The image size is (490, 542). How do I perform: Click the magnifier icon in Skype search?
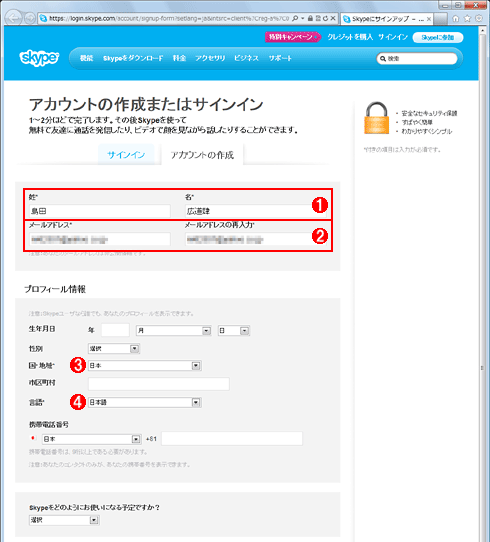(x=383, y=59)
